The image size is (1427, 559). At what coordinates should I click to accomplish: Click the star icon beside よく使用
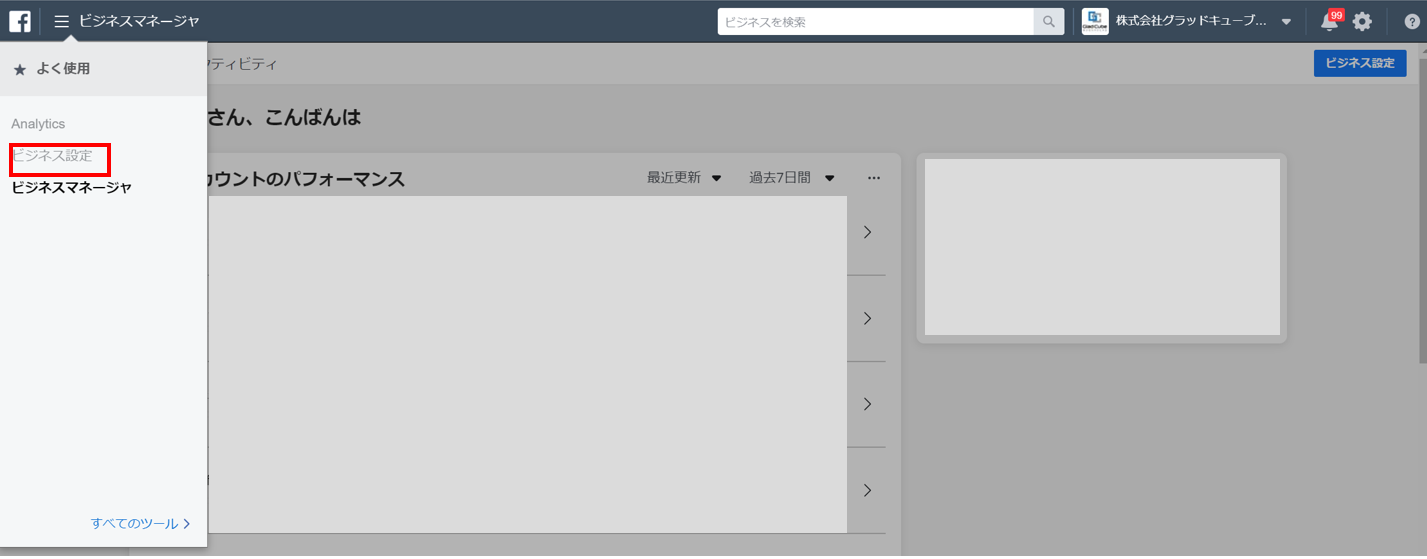pos(19,69)
